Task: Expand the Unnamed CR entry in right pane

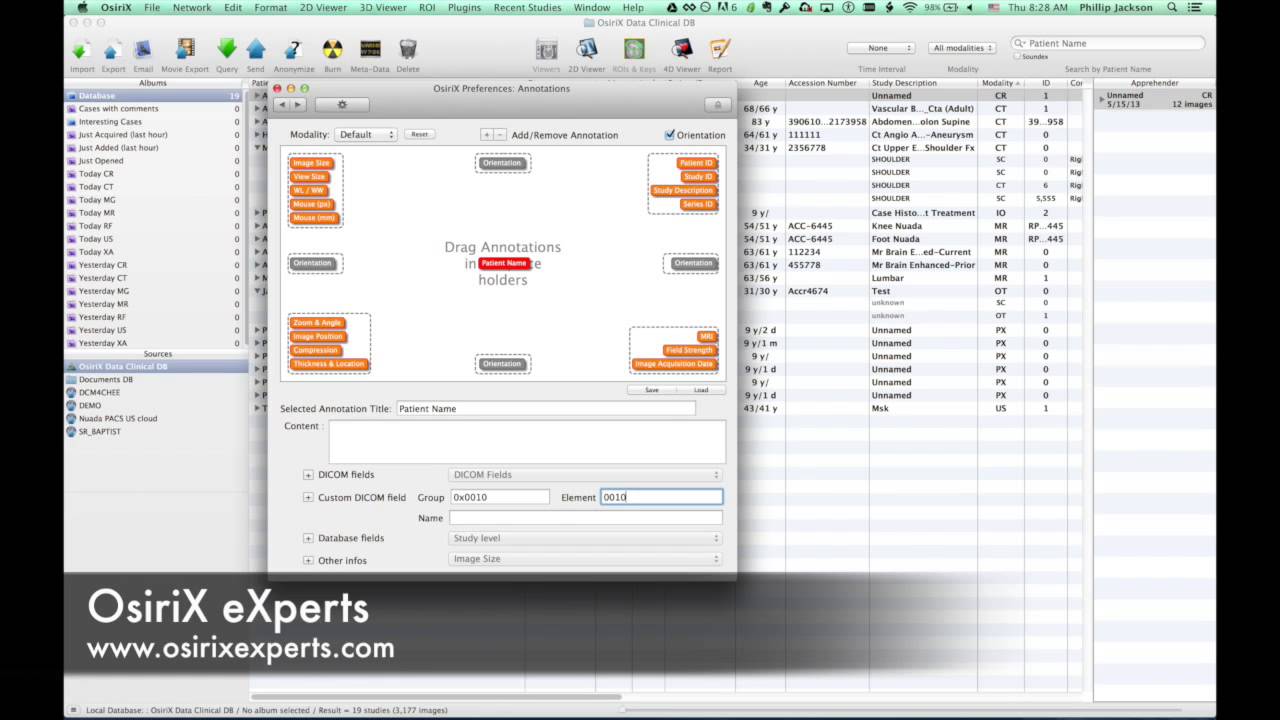Action: point(1102,99)
